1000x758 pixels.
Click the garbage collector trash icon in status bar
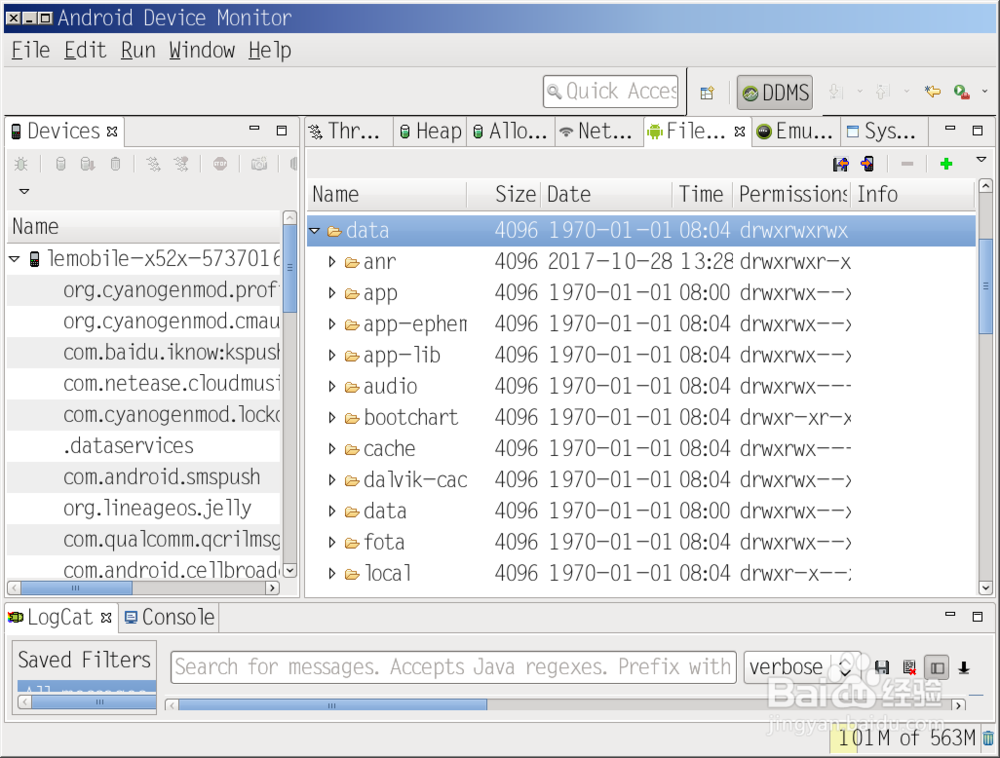coord(988,738)
